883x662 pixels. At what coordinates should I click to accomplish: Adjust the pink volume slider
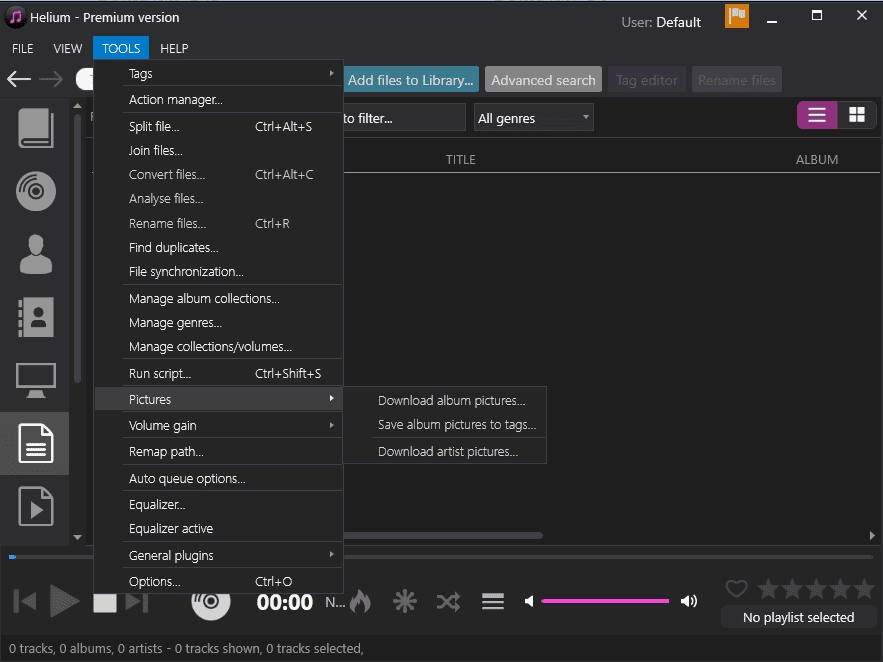click(605, 601)
